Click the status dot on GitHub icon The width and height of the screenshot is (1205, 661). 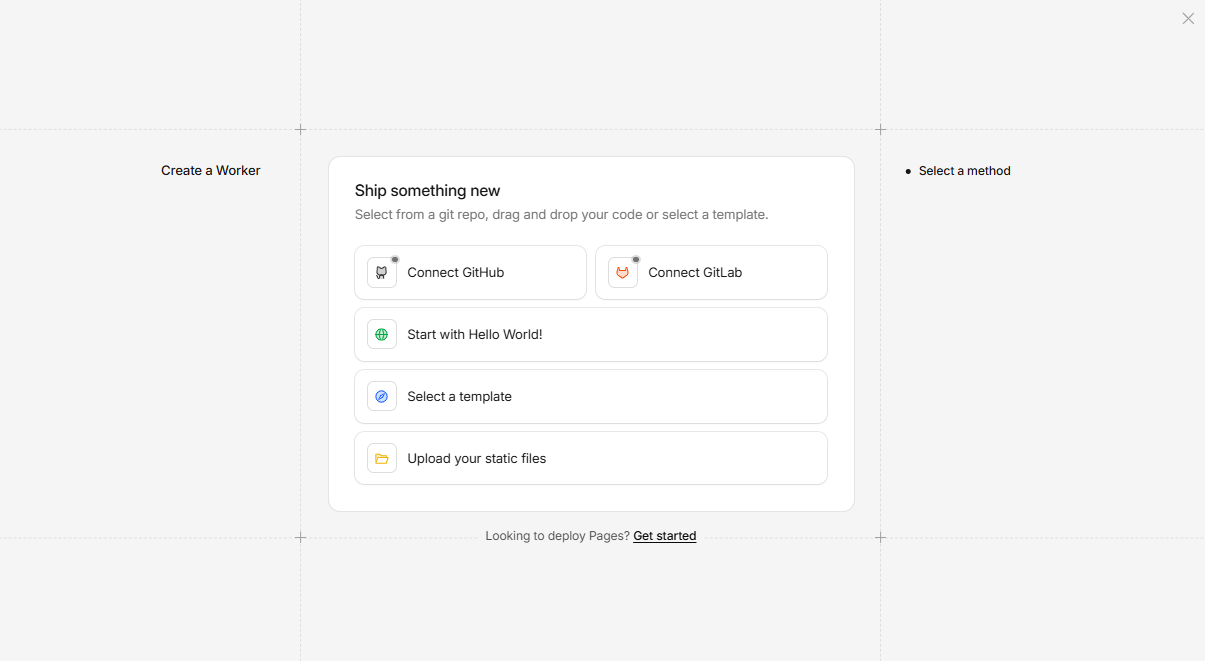coord(395,259)
